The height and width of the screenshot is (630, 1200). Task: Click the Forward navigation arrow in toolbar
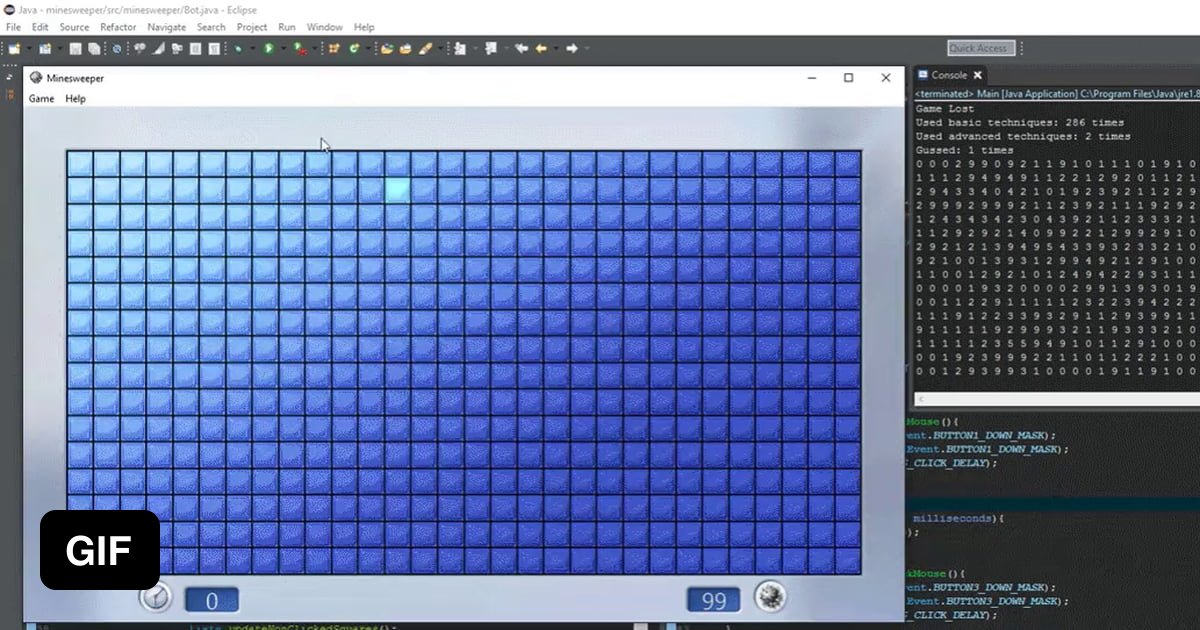tap(572, 48)
